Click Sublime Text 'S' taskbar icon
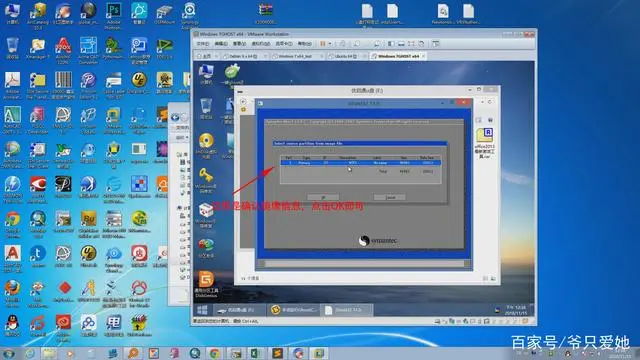The image size is (640, 360). pyautogui.click(x=278, y=353)
